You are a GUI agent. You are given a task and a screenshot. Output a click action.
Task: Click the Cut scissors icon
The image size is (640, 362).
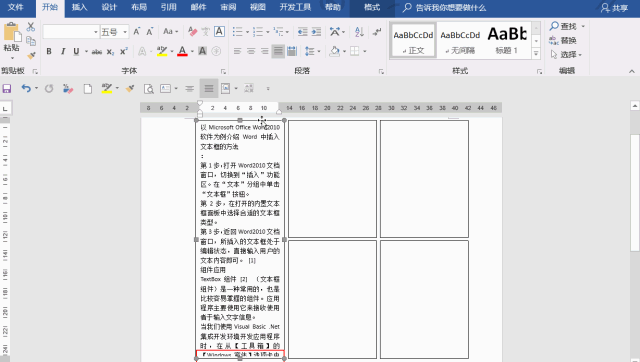point(31,27)
